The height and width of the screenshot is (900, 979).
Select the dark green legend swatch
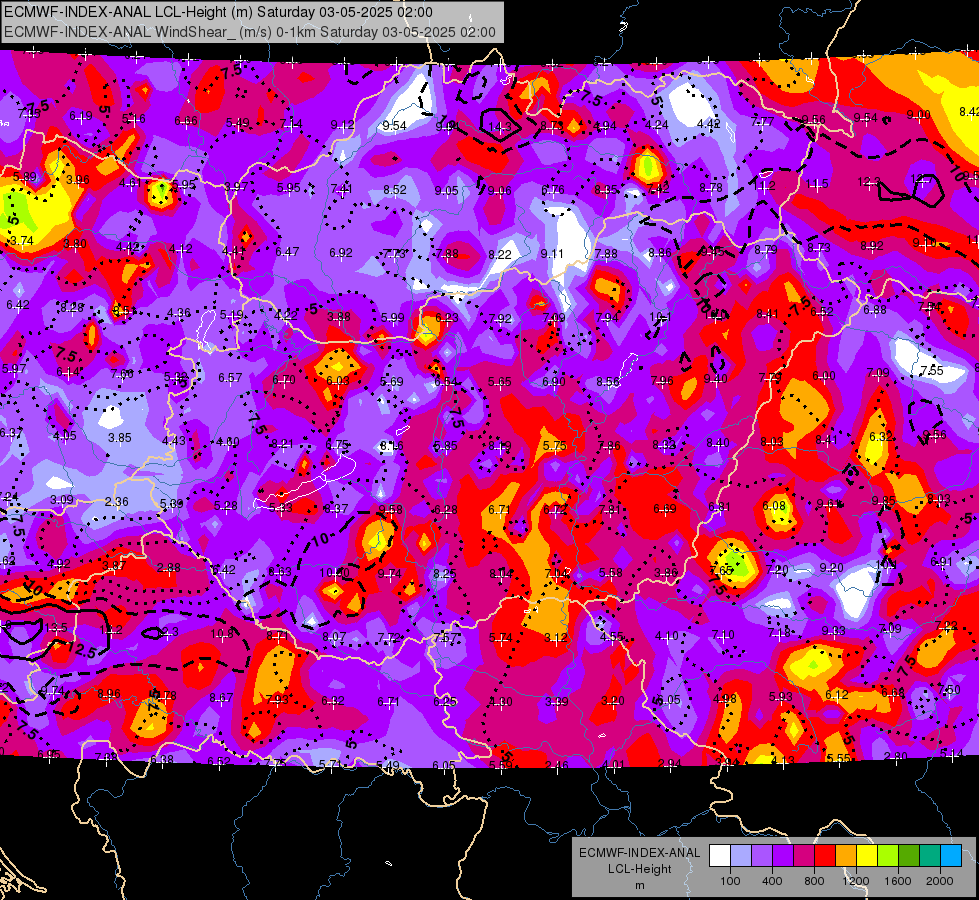click(x=908, y=856)
